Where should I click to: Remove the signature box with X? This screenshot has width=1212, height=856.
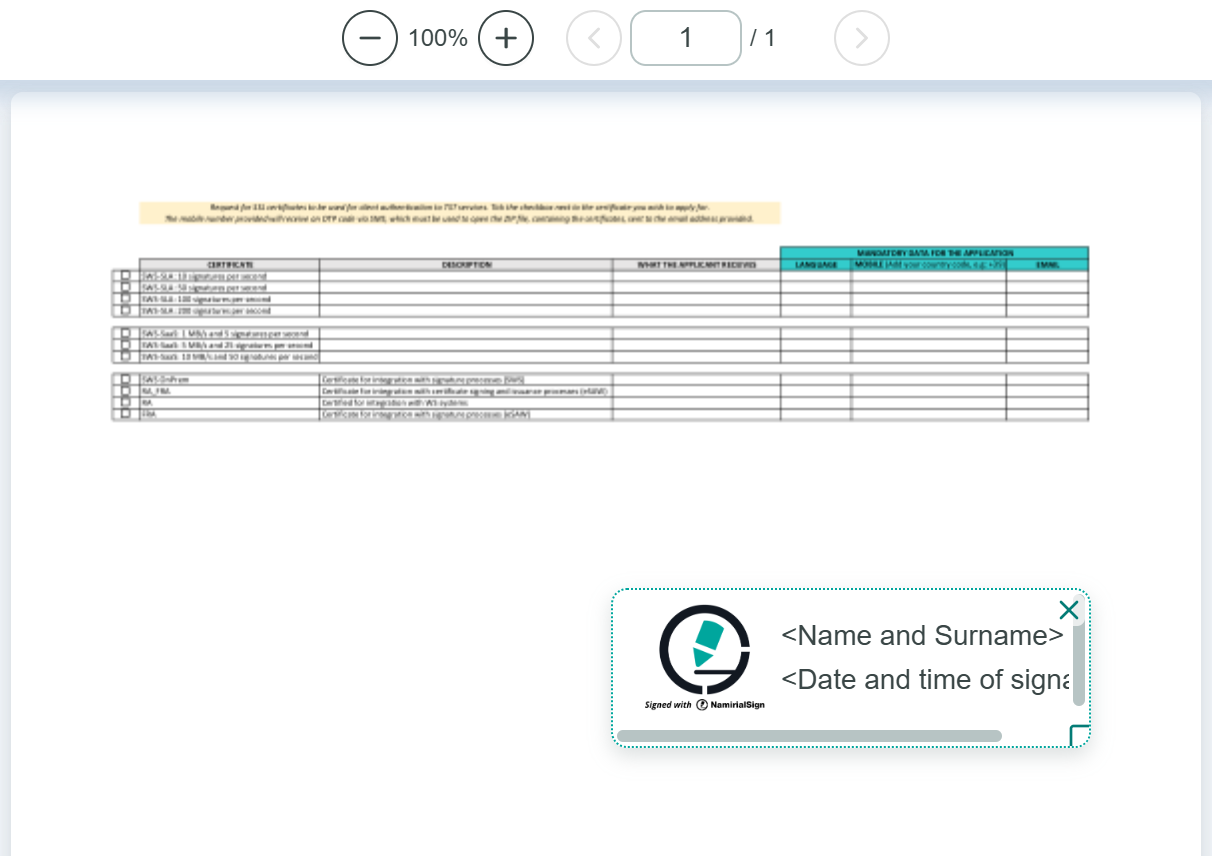[1068, 610]
